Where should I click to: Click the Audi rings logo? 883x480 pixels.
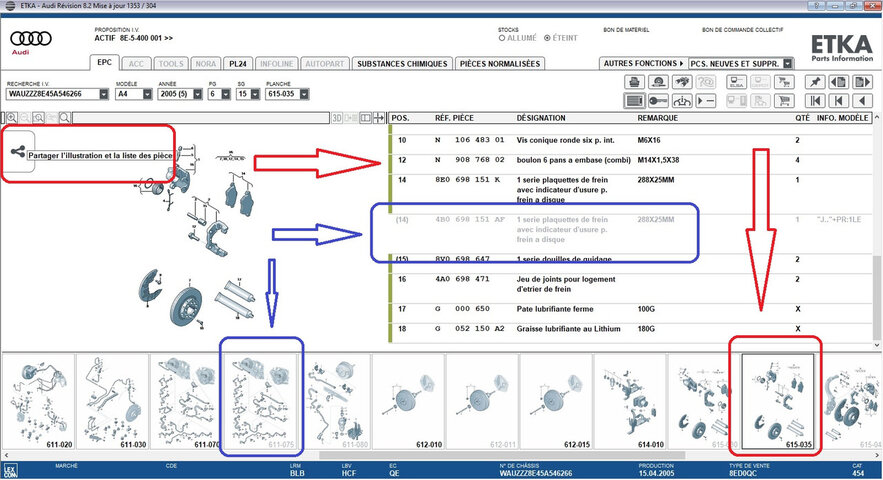(31, 38)
